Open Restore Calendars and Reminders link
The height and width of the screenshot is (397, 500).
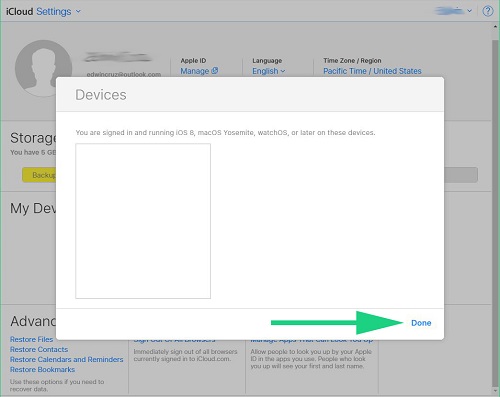point(67,359)
